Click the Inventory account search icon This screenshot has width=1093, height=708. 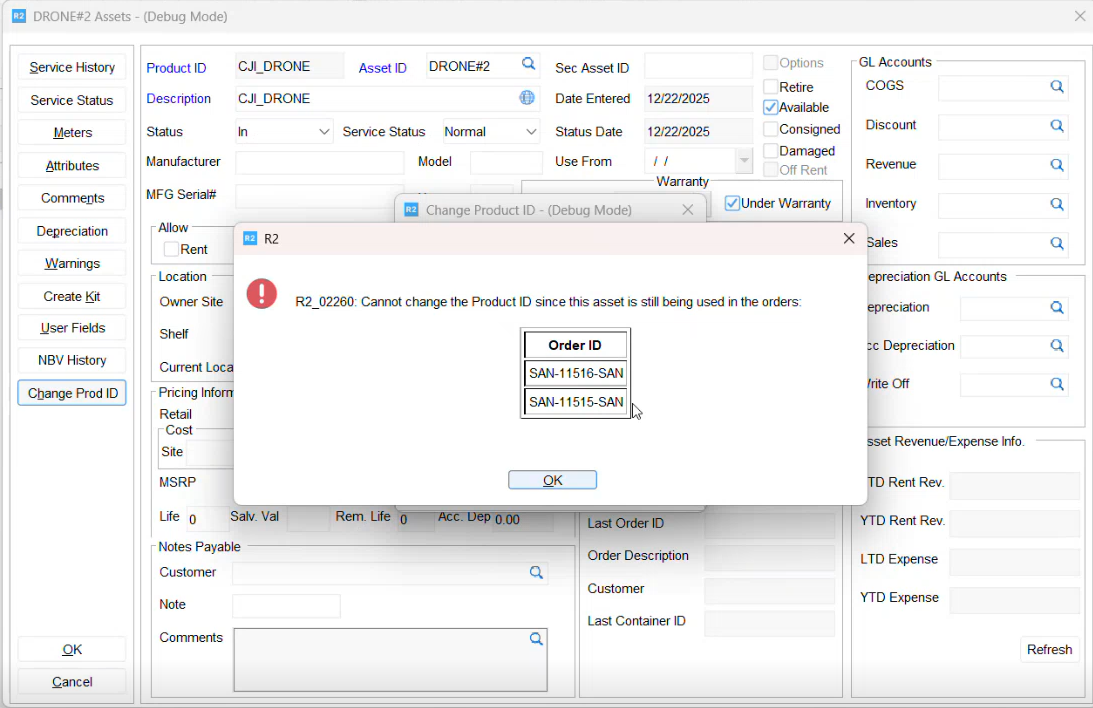tap(1056, 204)
